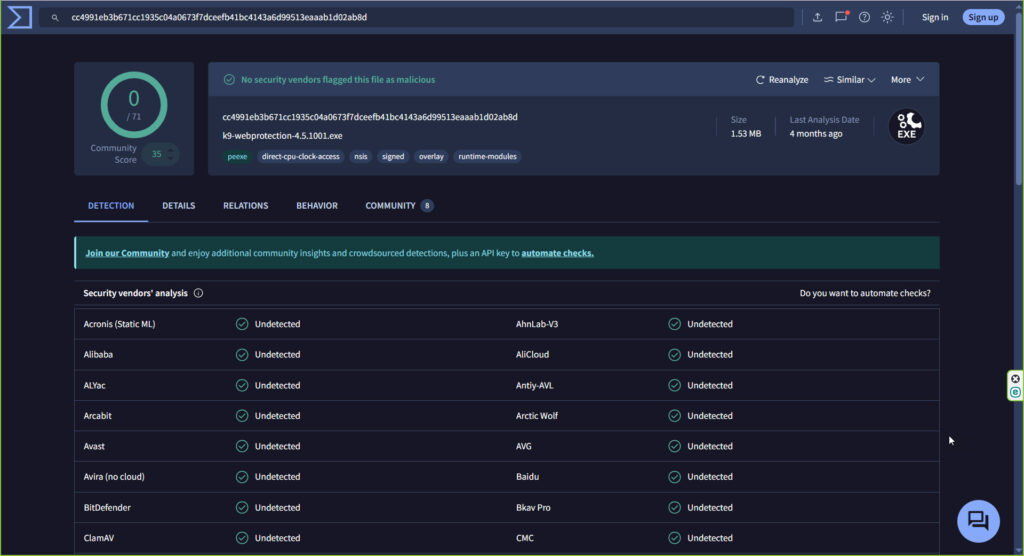The width and height of the screenshot is (1024, 556).
Task: Click the Undetected check icon for Baidu
Action: (x=674, y=477)
